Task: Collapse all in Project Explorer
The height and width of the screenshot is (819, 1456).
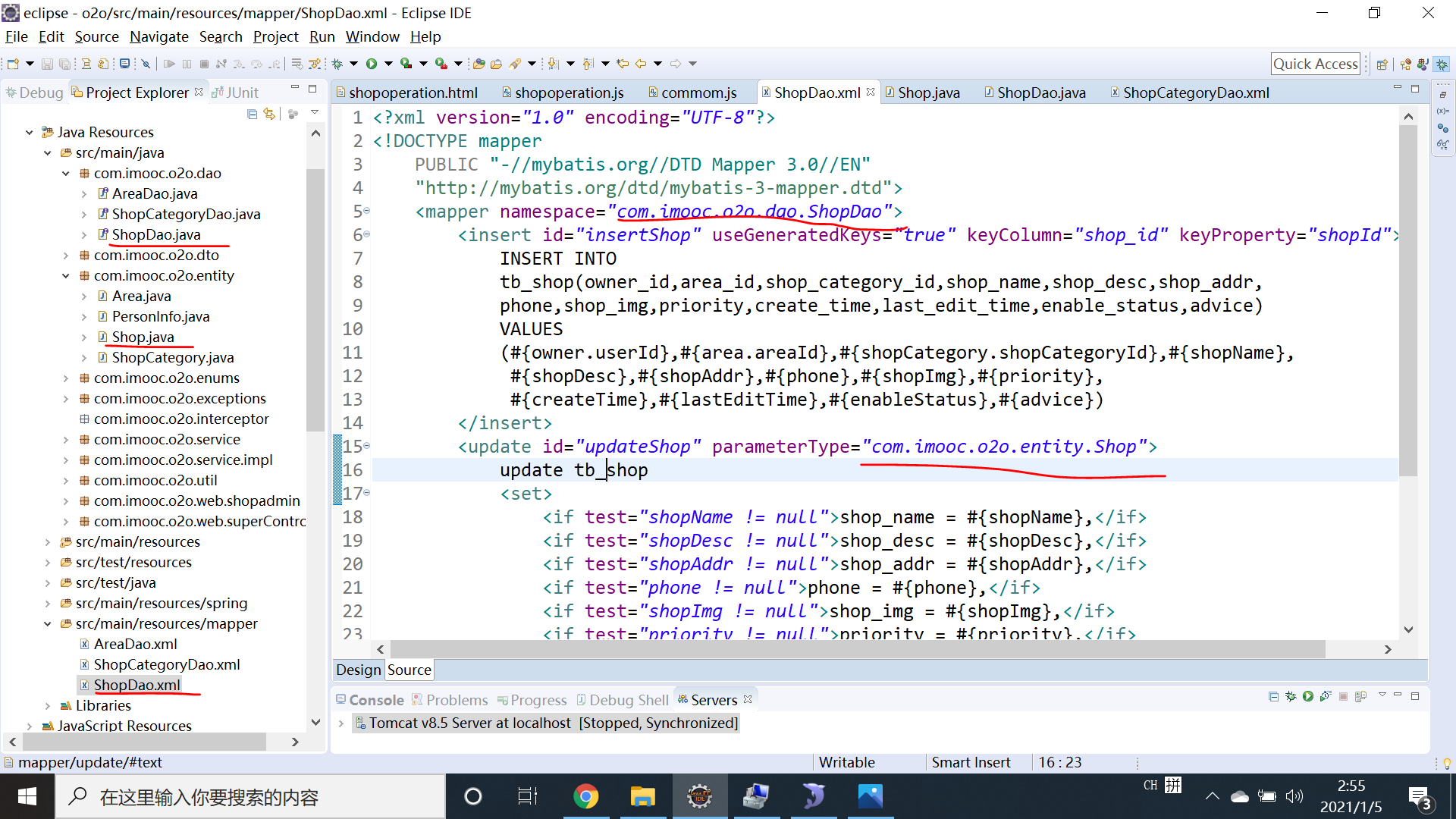Action: pyautogui.click(x=252, y=114)
